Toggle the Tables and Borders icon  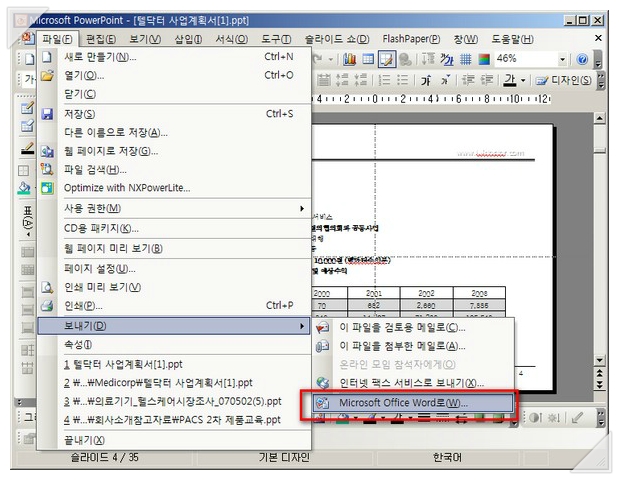click(x=387, y=59)
